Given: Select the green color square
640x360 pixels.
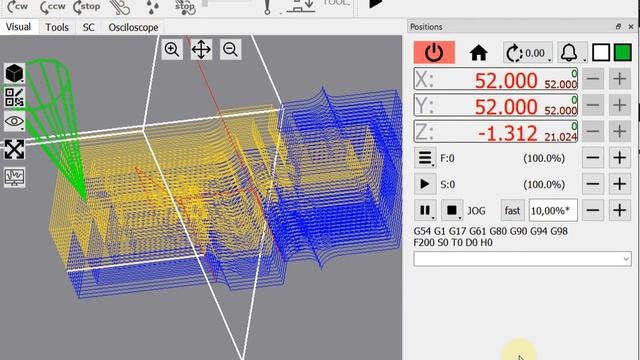Looking at the screenshot, I should click(x=623, y=53).
